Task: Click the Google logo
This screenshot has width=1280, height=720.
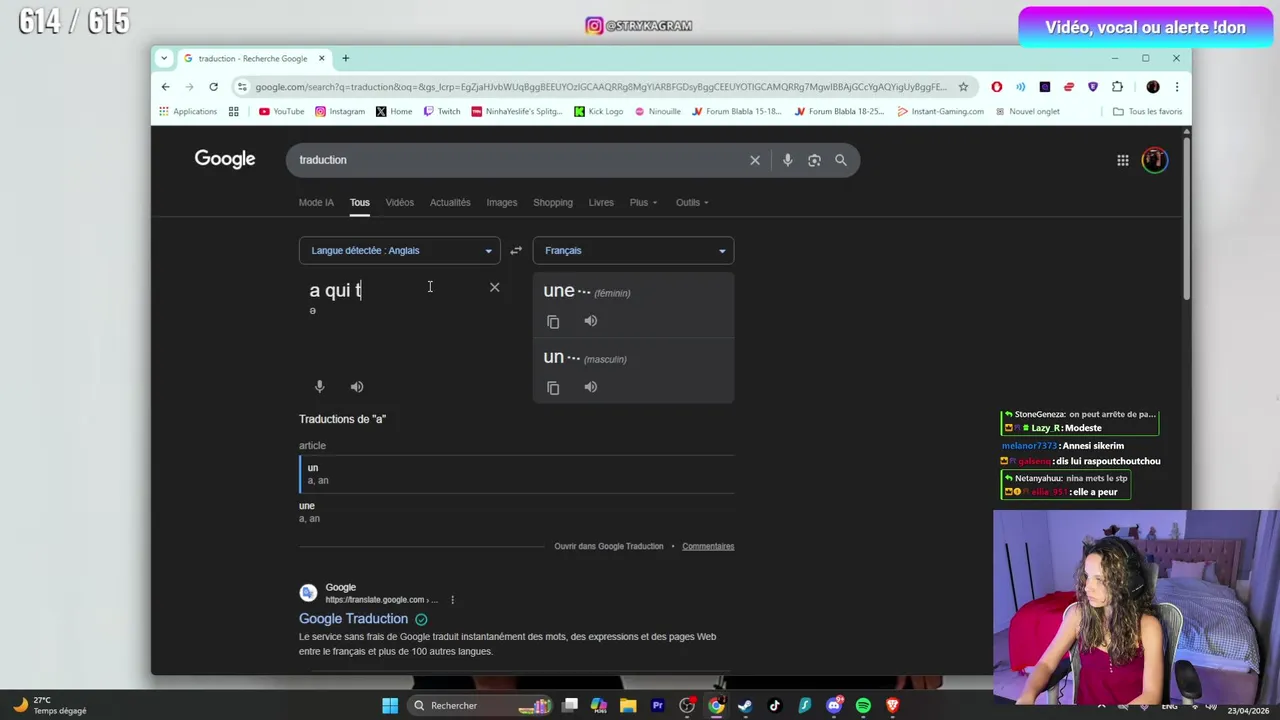Action: pos(225,160)
